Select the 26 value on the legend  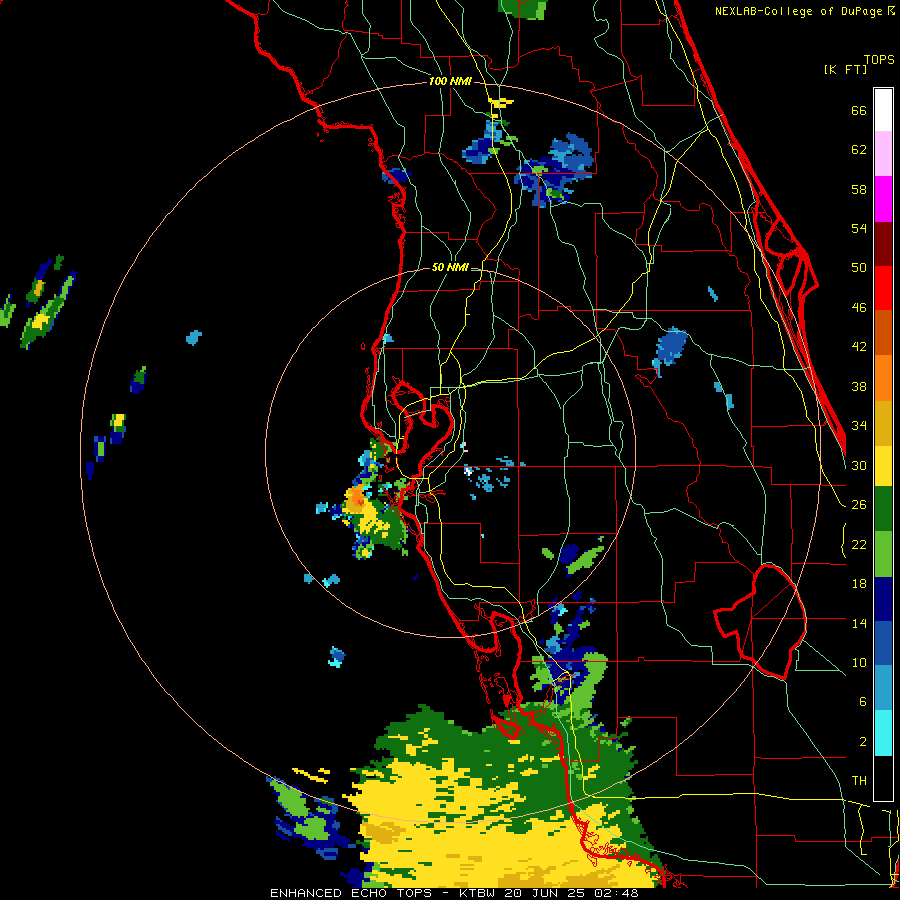(859, 505)
